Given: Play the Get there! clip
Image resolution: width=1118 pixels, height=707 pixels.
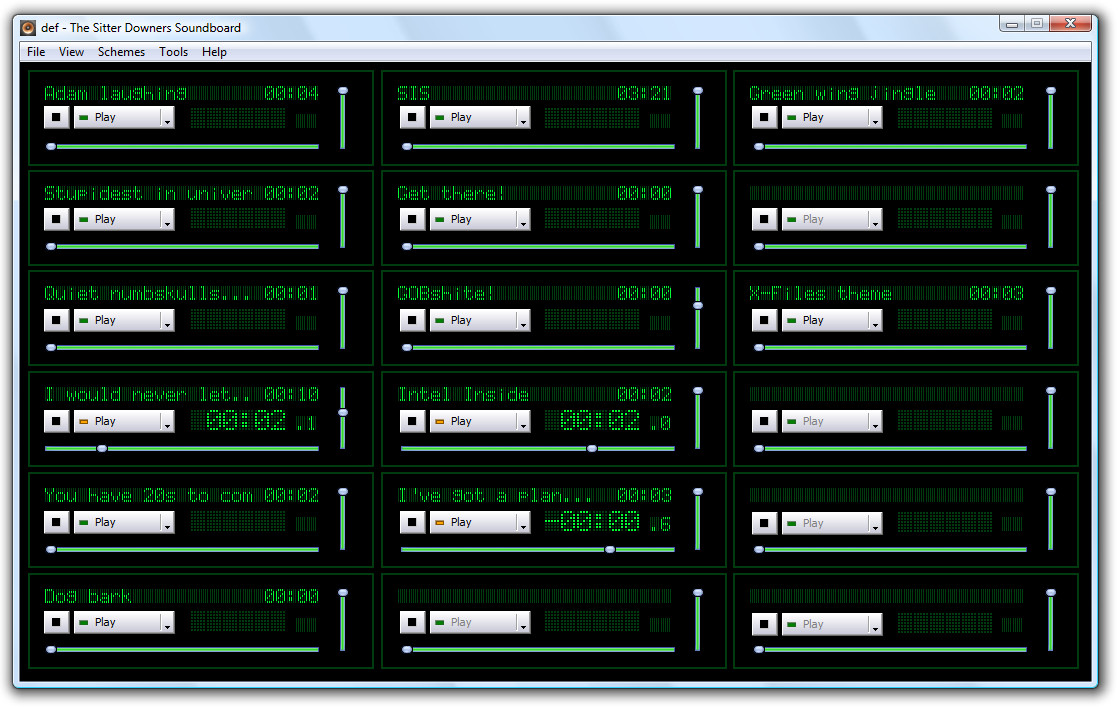Looking at the screenshot, I should click(x=473, y=219).
